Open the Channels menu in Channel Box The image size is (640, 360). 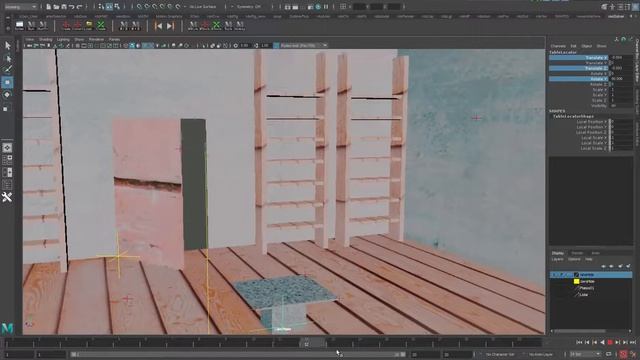click(558, 46)
